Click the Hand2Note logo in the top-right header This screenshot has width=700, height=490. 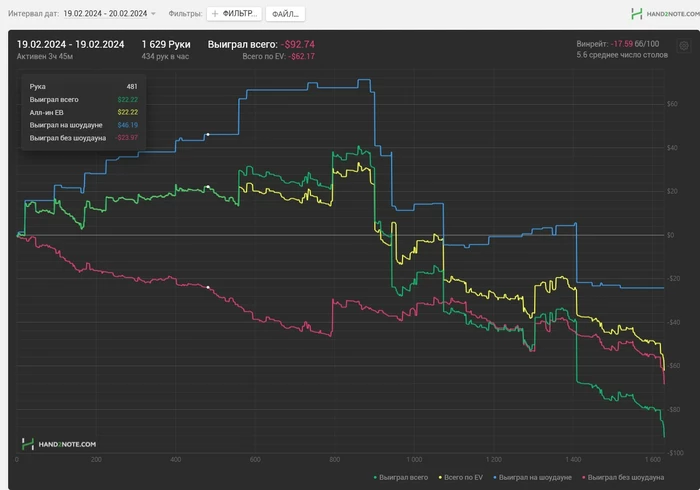tap(665, 14)
